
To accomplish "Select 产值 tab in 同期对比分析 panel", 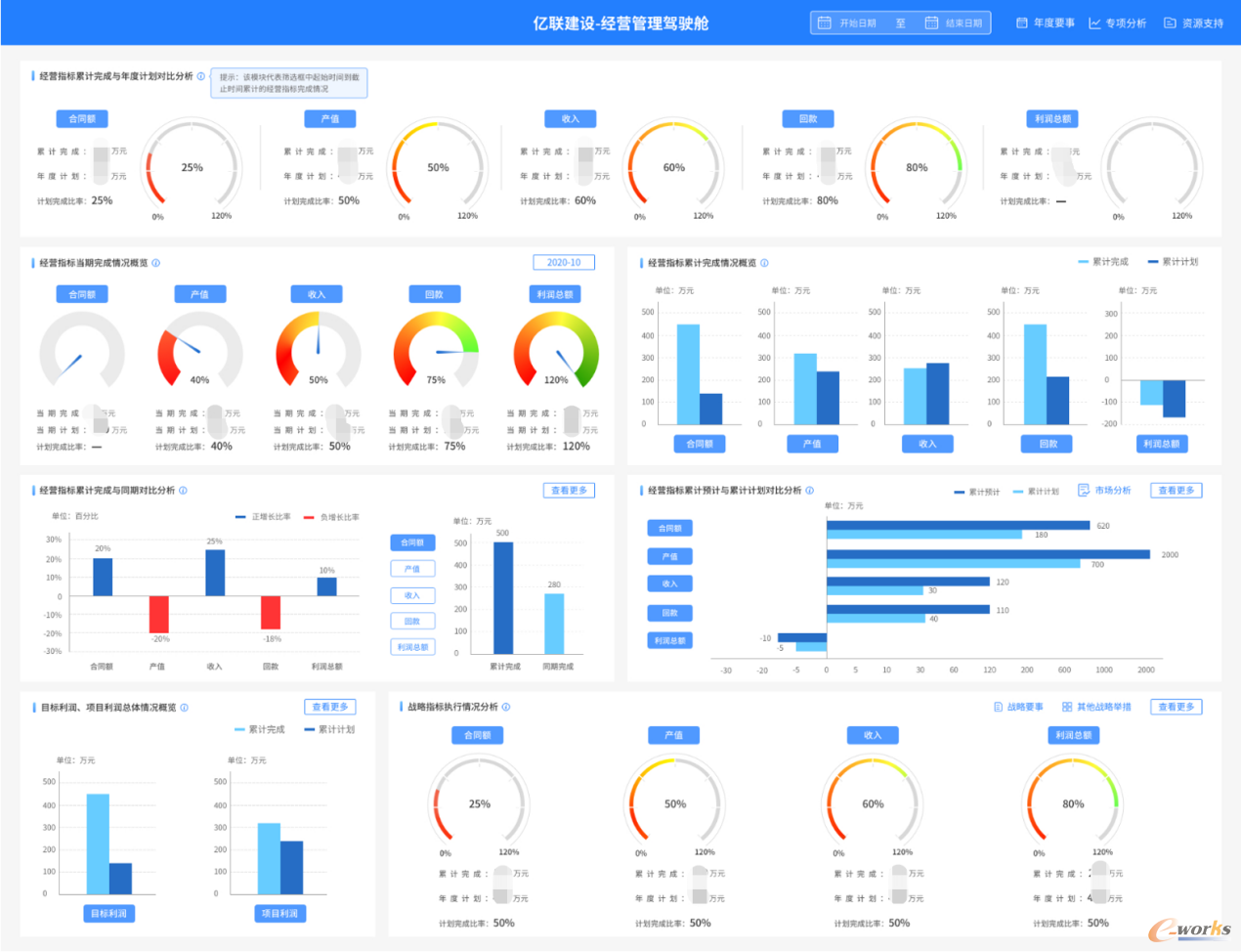I will 412,569.
